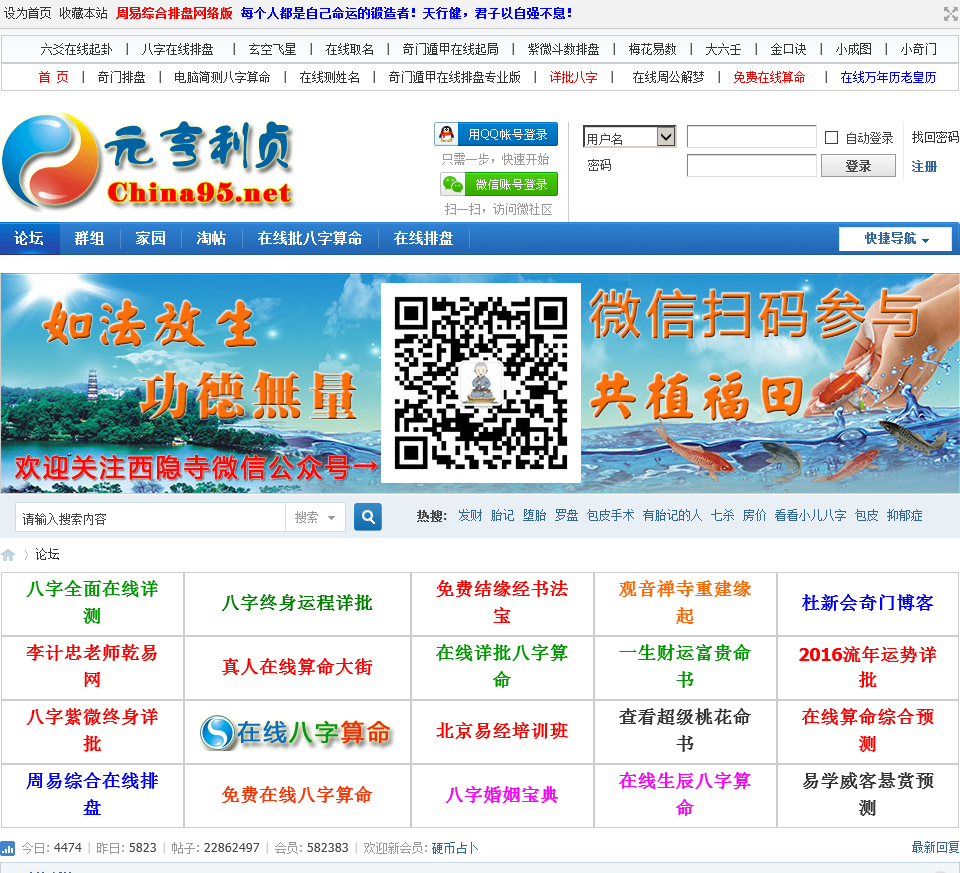Open the 用户名 login type dropdown

click(x=629, y=137)
